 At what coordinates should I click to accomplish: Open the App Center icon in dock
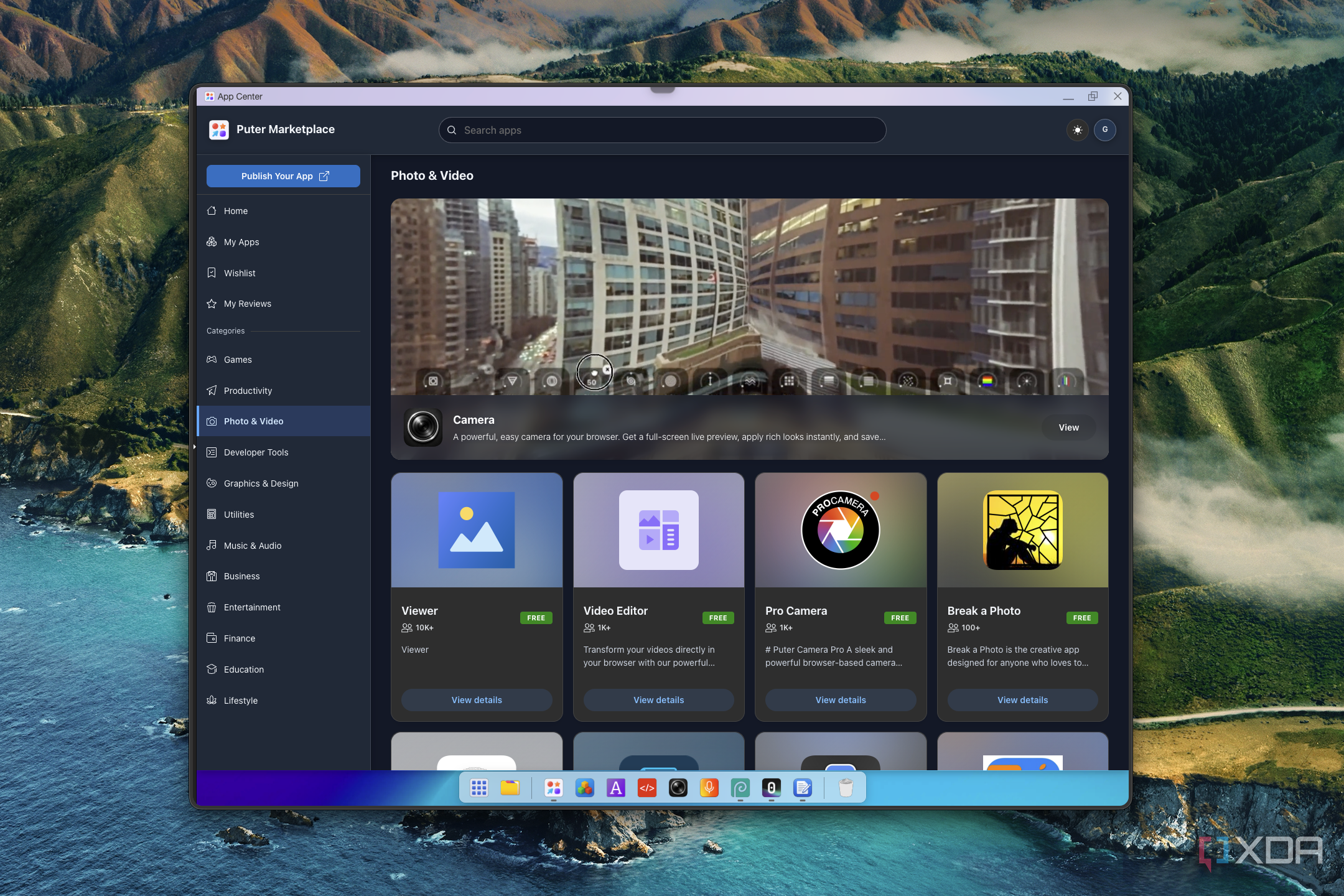point(553,788)
